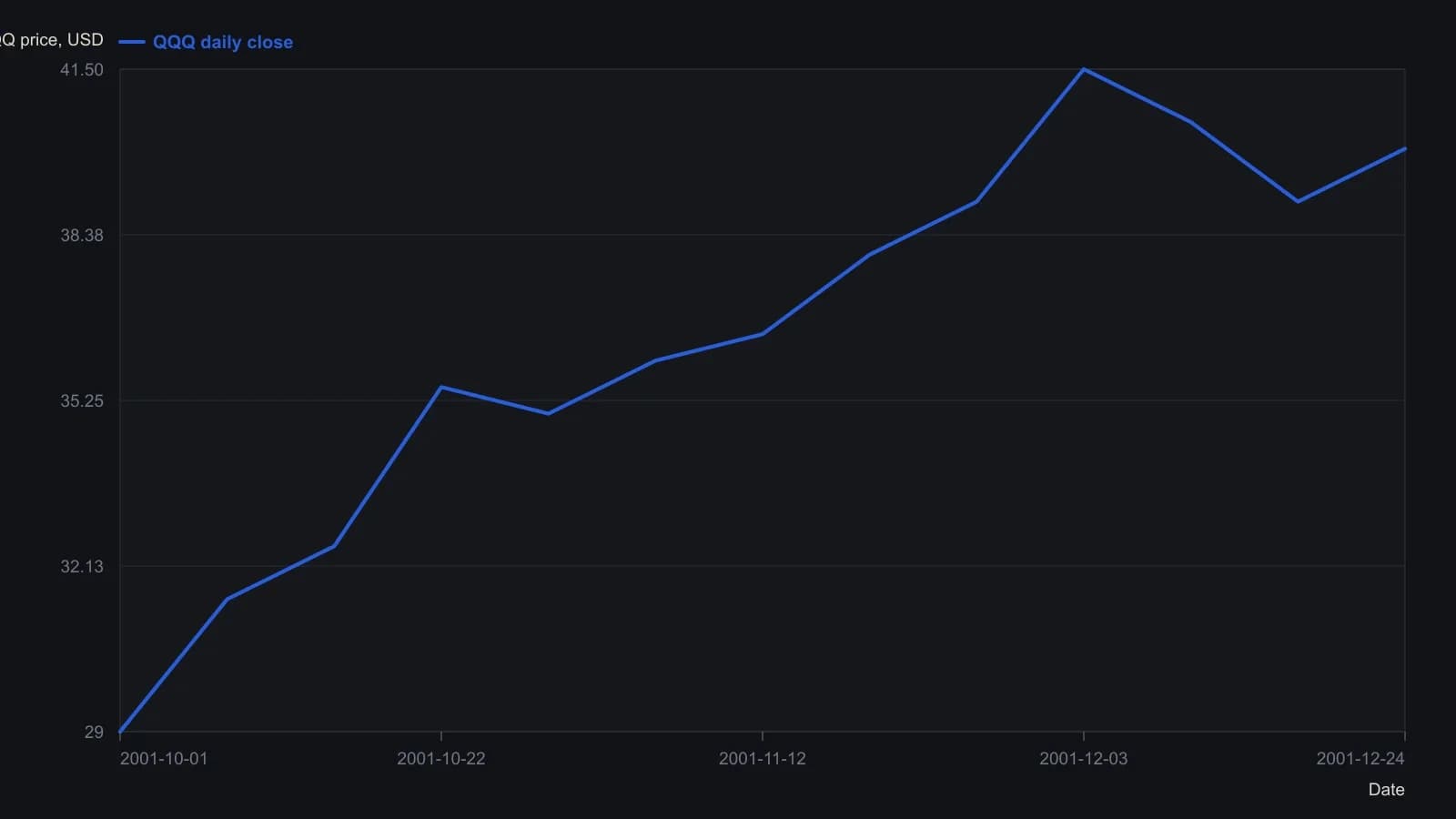The height and width of the screenshot is (819, 1456).
Task: Toggle the QQQ daily close legend entry
Action: click(x=206, y=42)
